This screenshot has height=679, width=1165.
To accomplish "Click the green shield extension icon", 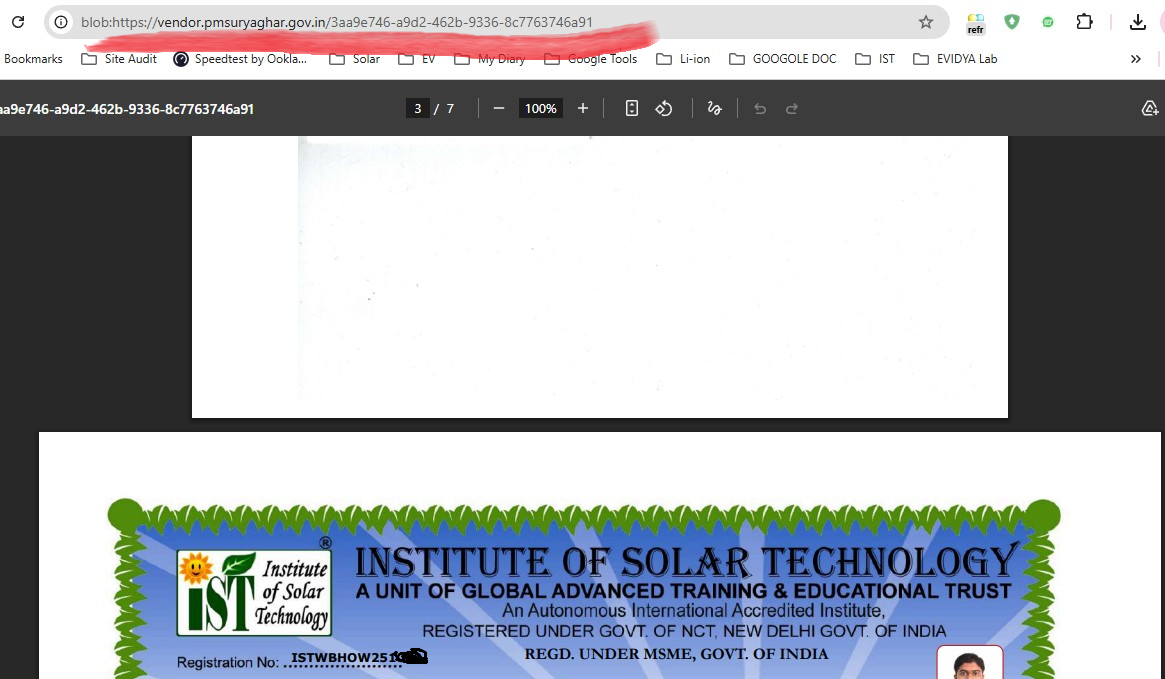I will click(x=1012, y=22).
